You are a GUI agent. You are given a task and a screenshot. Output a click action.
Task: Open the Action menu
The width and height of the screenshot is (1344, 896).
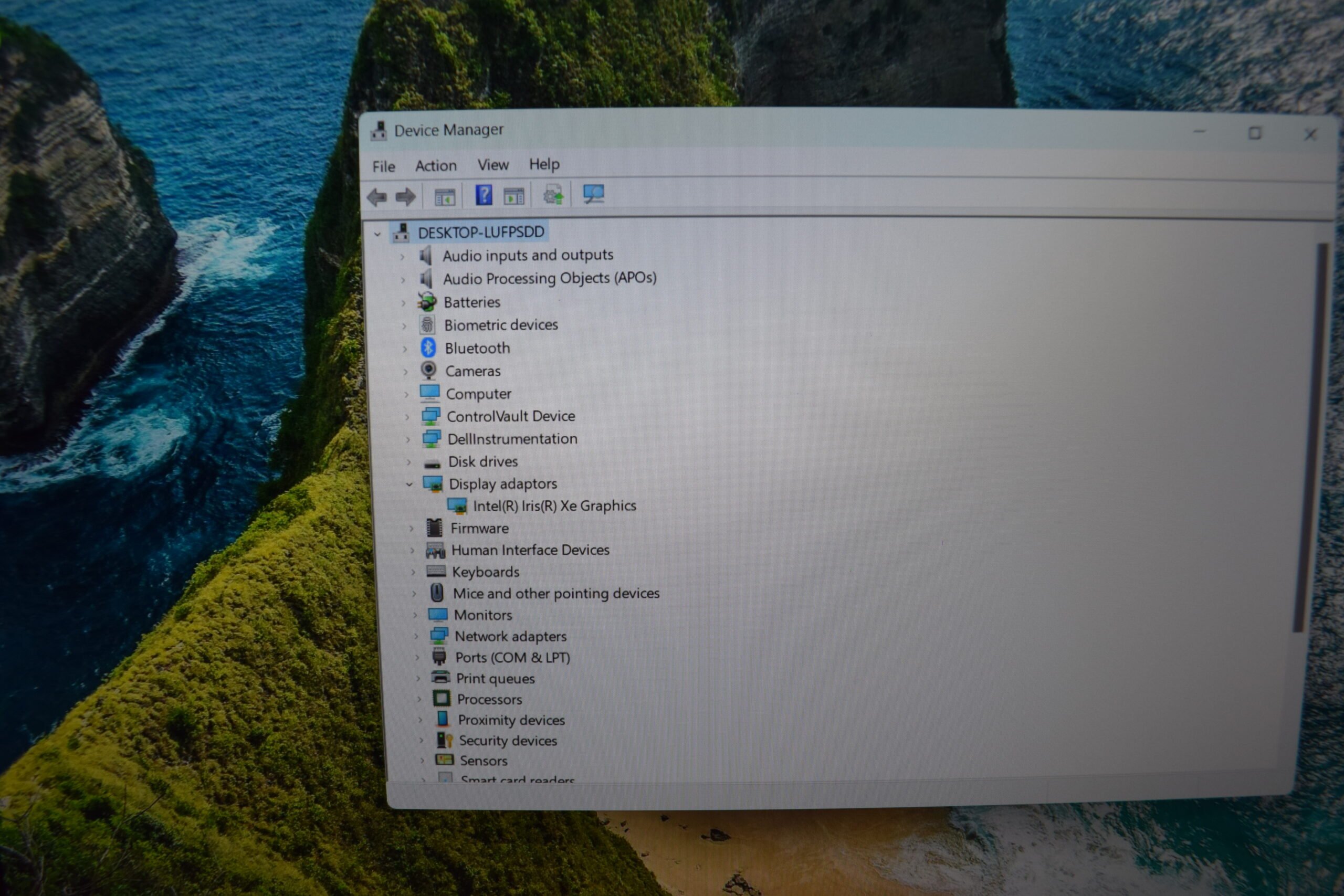tap(436, 166)
